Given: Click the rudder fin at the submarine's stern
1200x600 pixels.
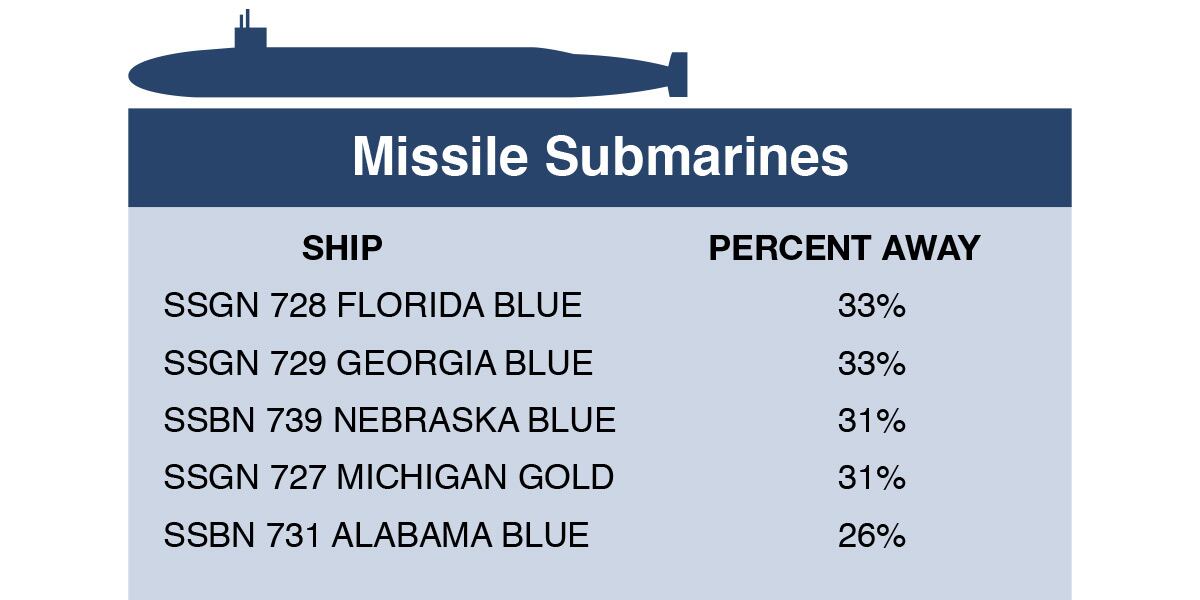Looking at the screenshot, I should pos(678,74).
